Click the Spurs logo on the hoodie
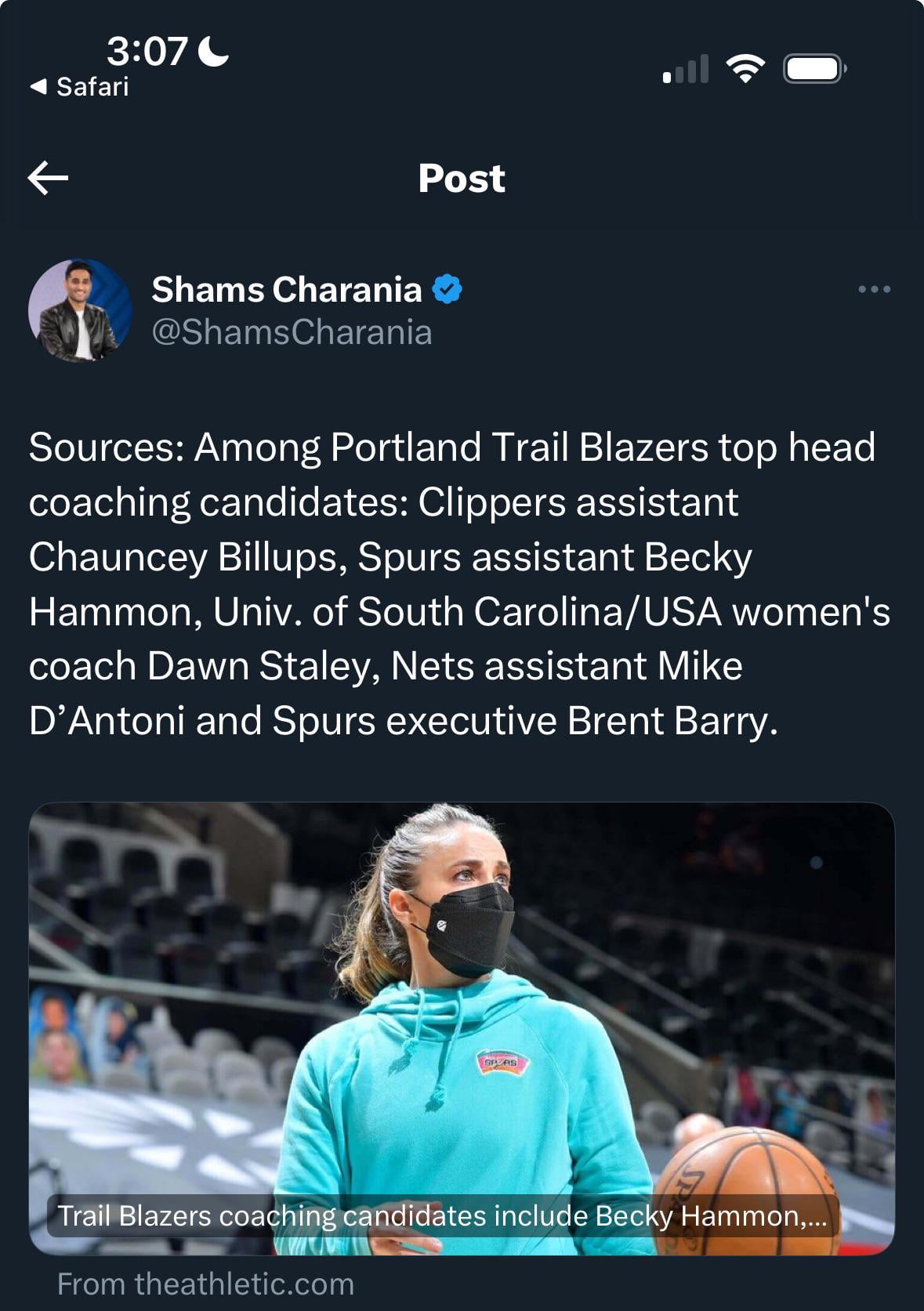Screen dimensions: 924x1311 502,1063
